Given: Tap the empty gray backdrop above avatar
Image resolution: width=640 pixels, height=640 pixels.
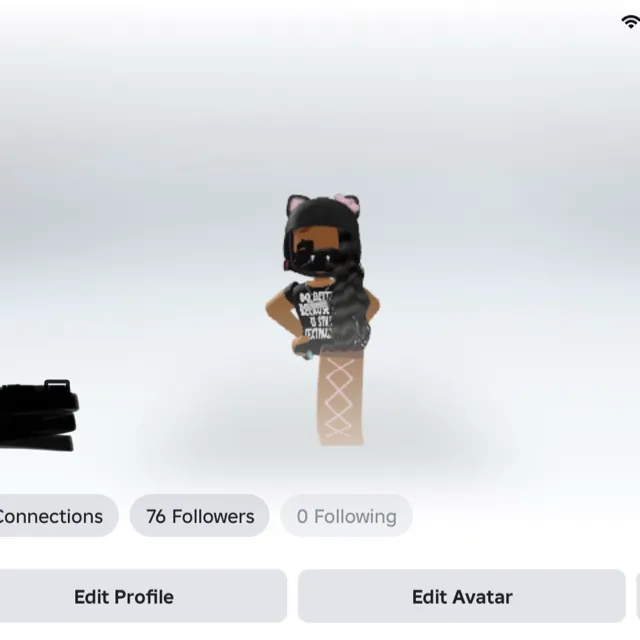Looking at the screenshot, I should point(320,102).
